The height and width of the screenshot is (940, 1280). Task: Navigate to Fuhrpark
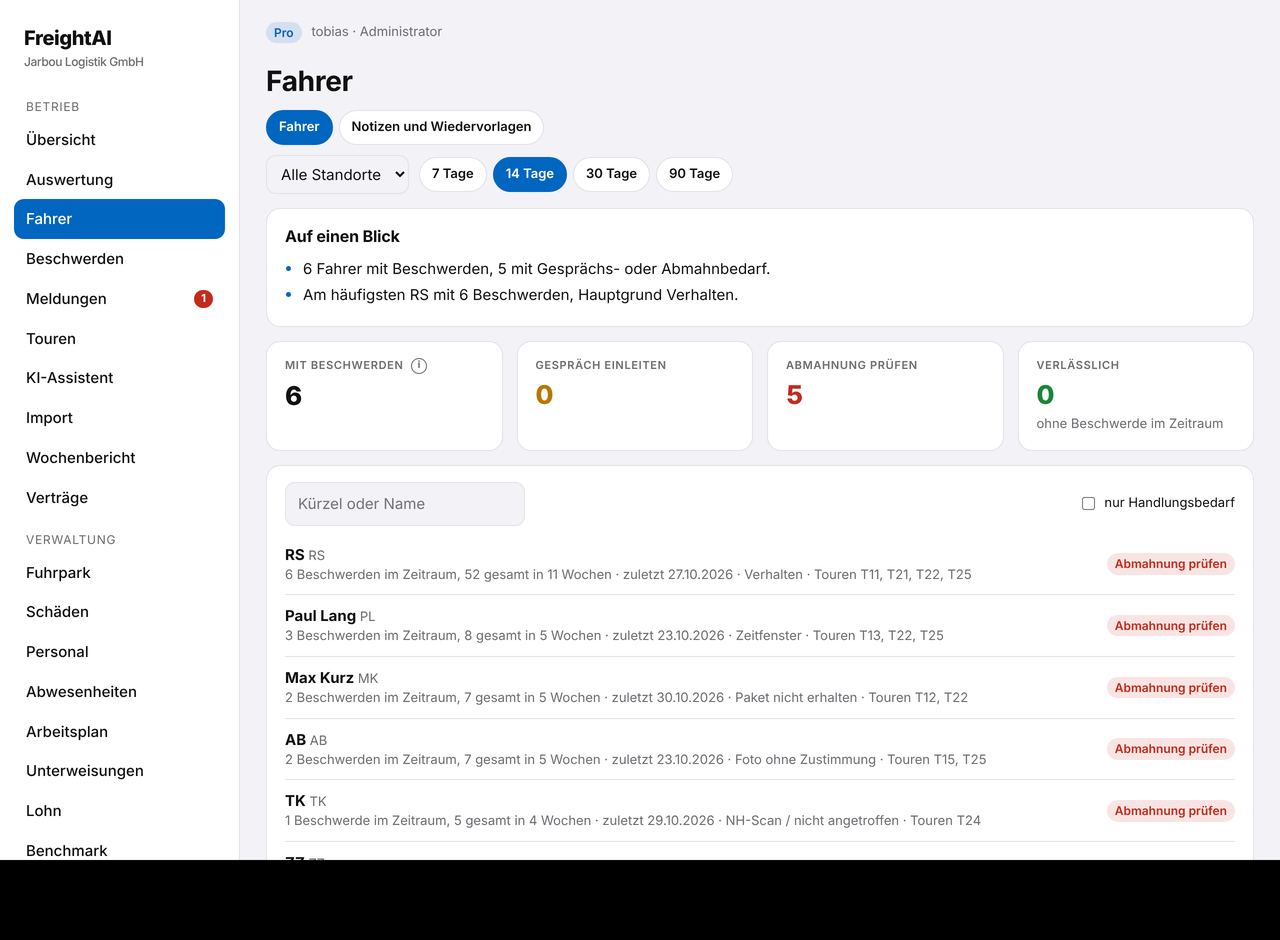click(x=119, y=573)
